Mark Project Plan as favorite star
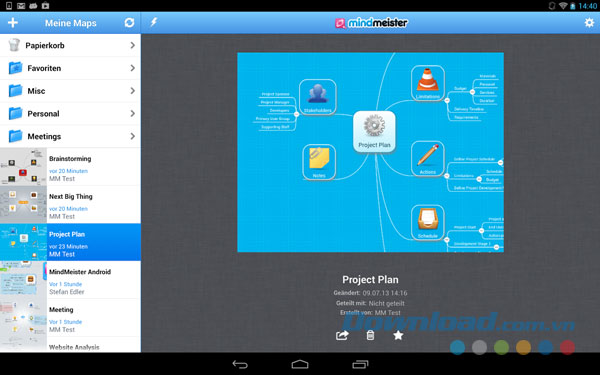600x375 pixels. [398, 336]
